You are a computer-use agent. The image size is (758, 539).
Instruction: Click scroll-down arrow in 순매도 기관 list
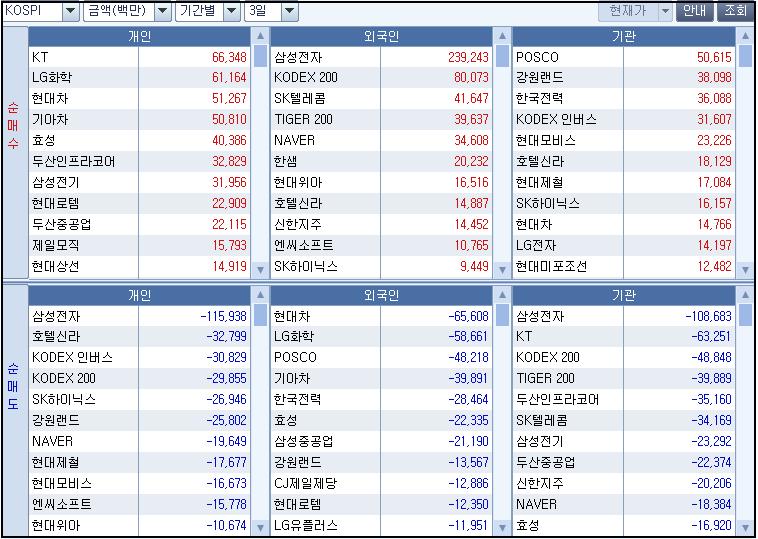[745, 528]
